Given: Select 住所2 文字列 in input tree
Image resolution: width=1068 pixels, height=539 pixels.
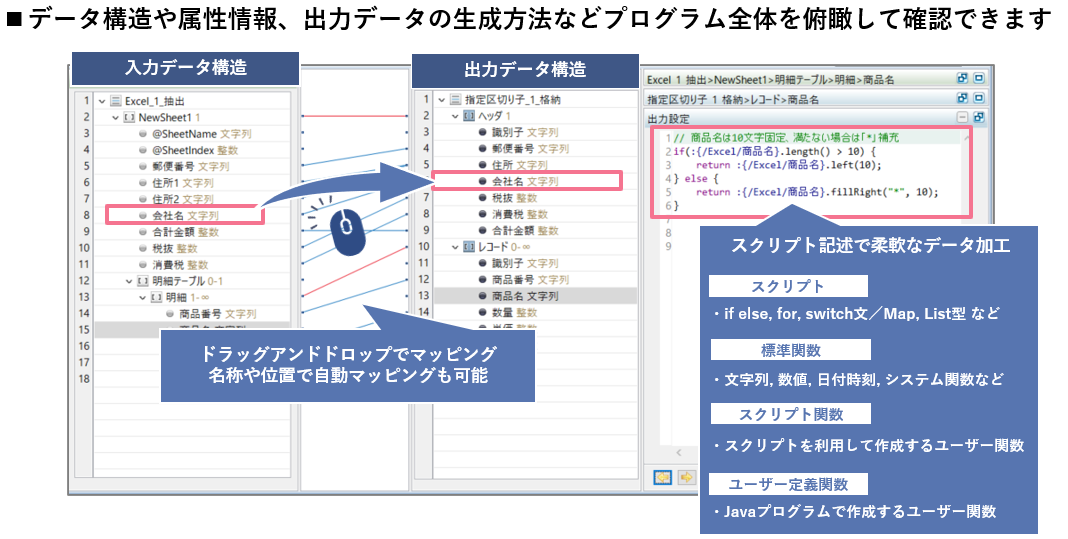Looking at the screenshot, I should 183,199.
